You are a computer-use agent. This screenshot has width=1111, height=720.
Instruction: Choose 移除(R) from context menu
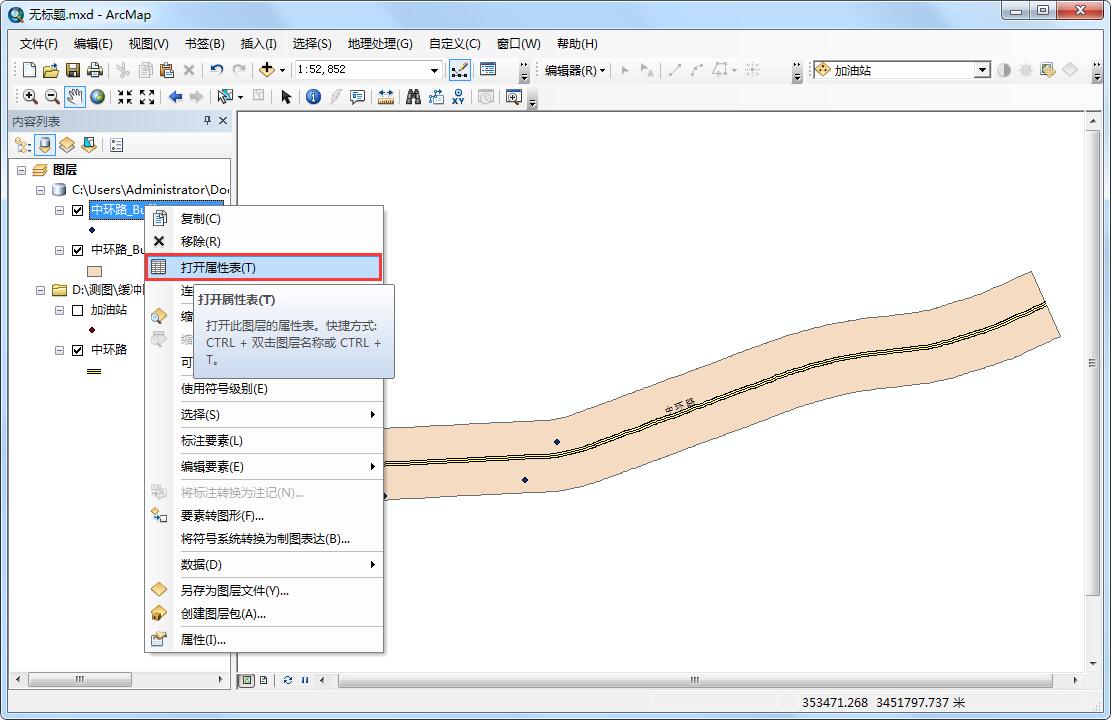coord(264,242)
